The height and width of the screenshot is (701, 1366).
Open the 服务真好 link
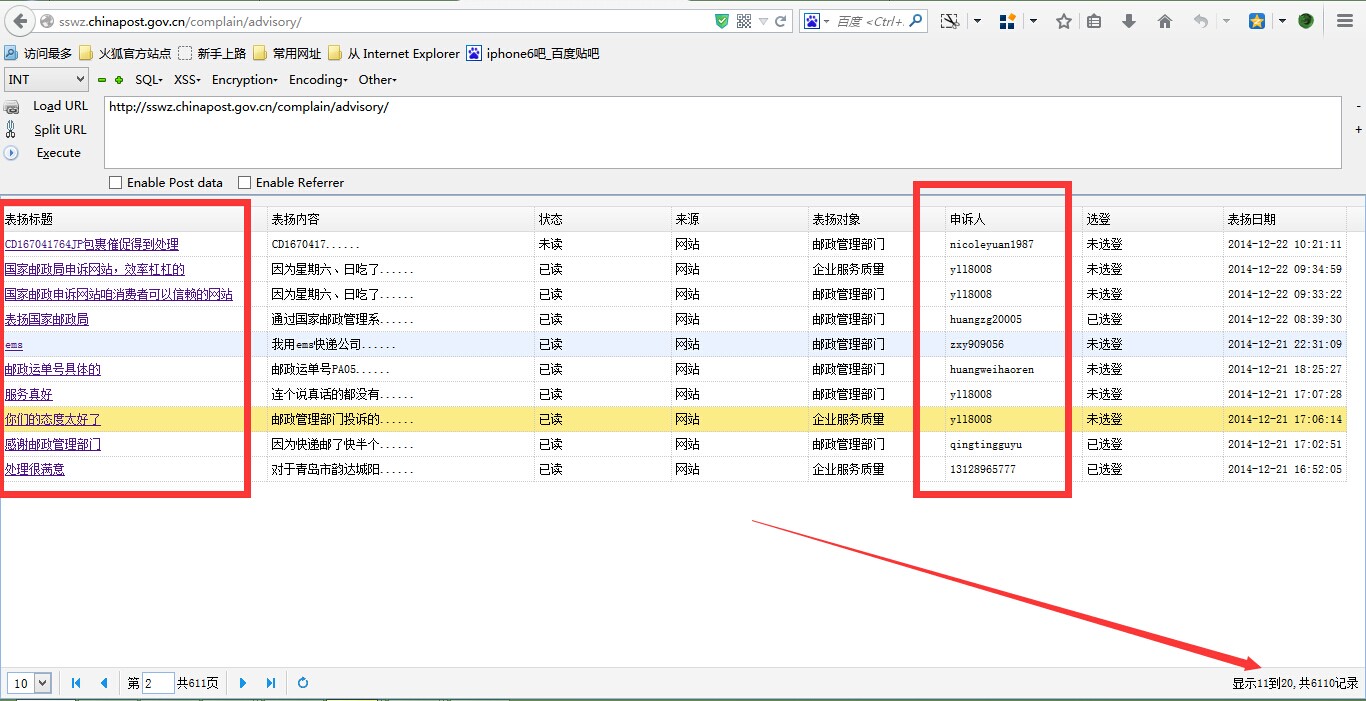point(28,395)
